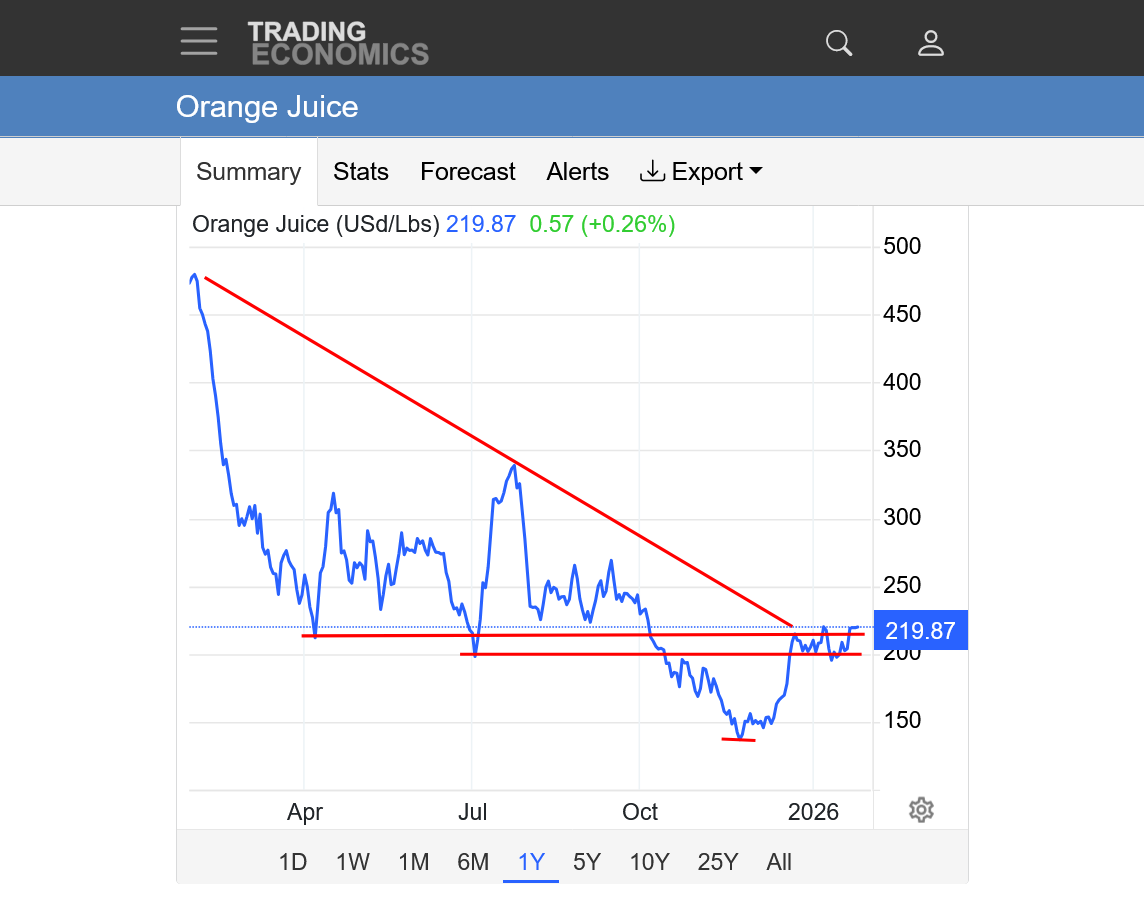
Task: Click the search magnifier icon
Action: [x=838, y=43]
